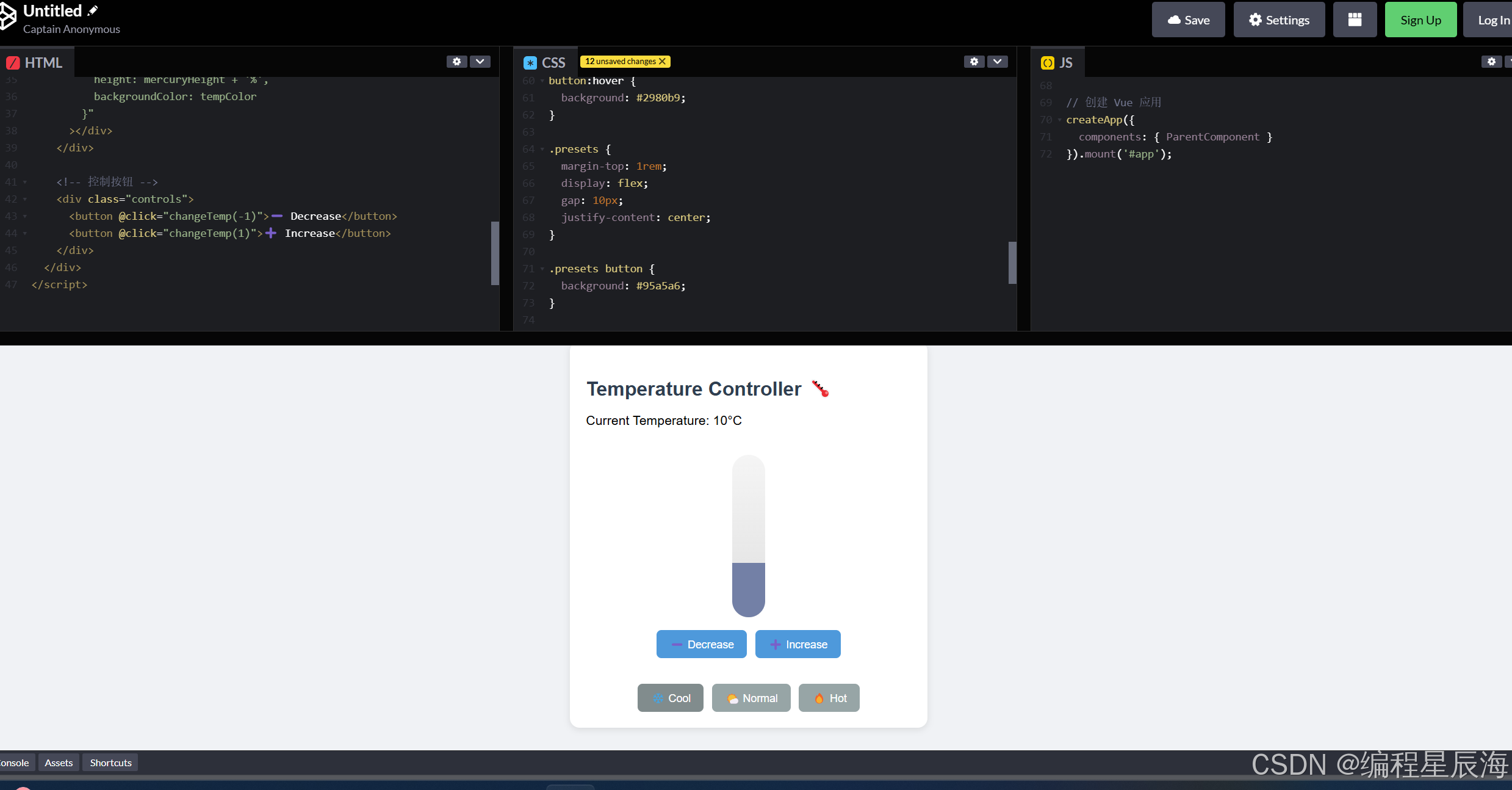
Task: Click the pencil icon beside the Untitled title
Action: [x=93, y=10]
